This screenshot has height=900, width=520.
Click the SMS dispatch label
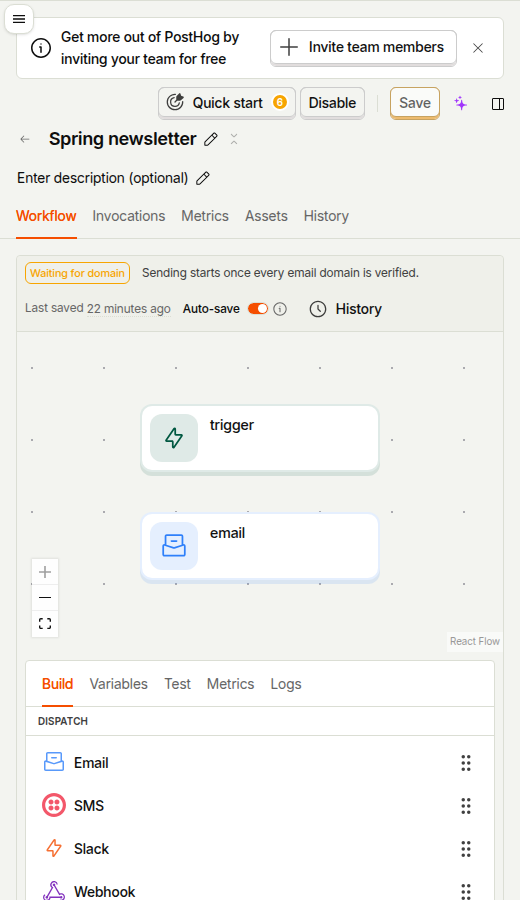click(x=89, y=806)
